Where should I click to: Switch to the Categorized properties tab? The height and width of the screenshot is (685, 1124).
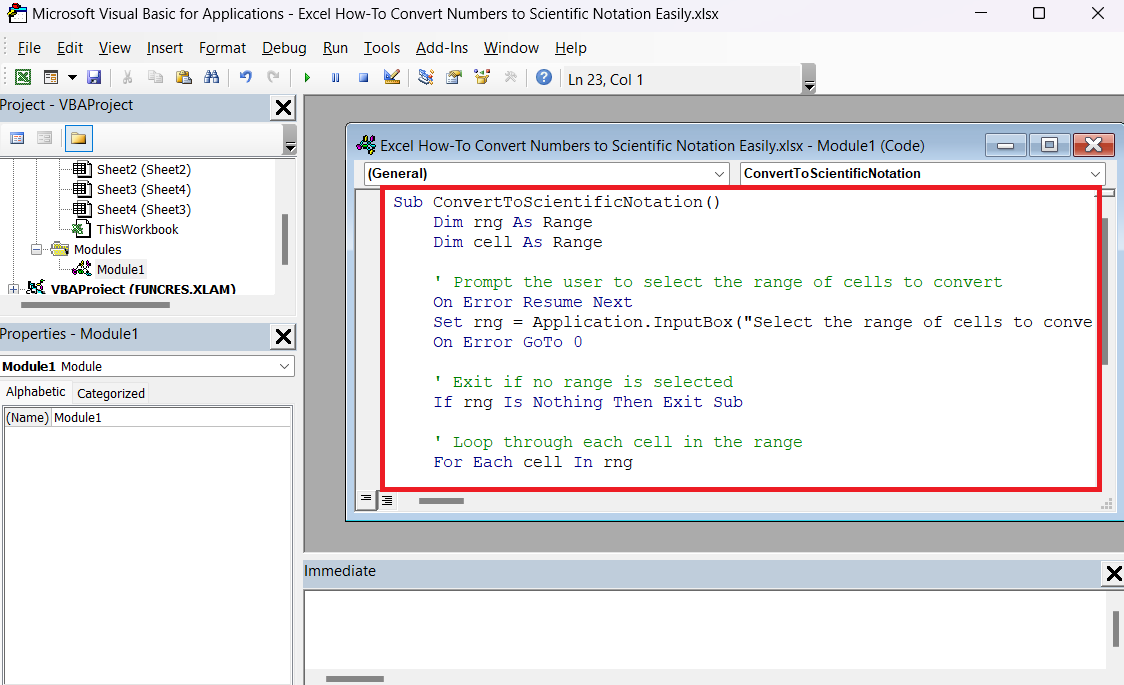click(x=111, y=393)
